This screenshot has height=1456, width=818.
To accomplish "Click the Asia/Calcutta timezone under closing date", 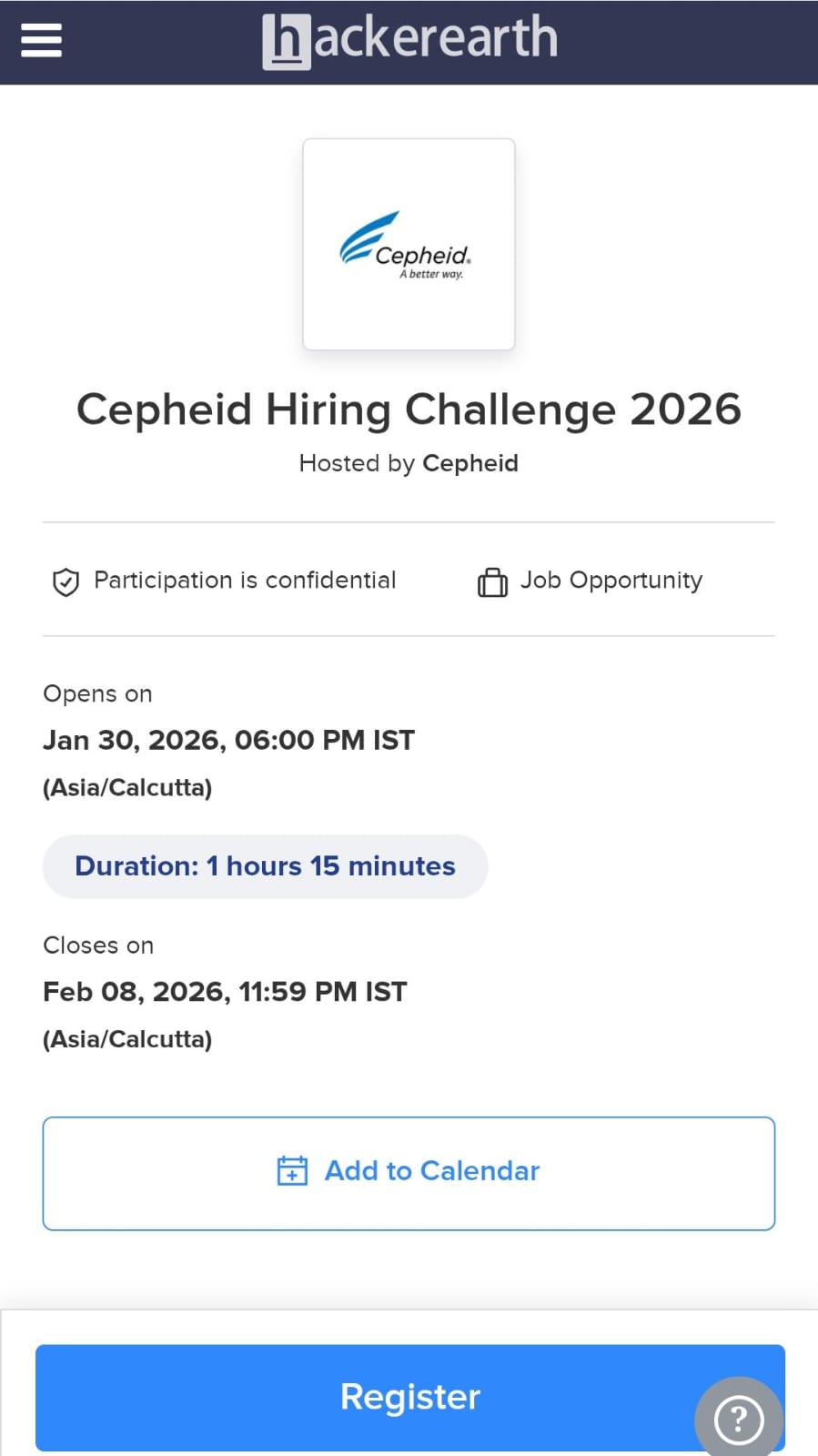I will point(127,1039).
